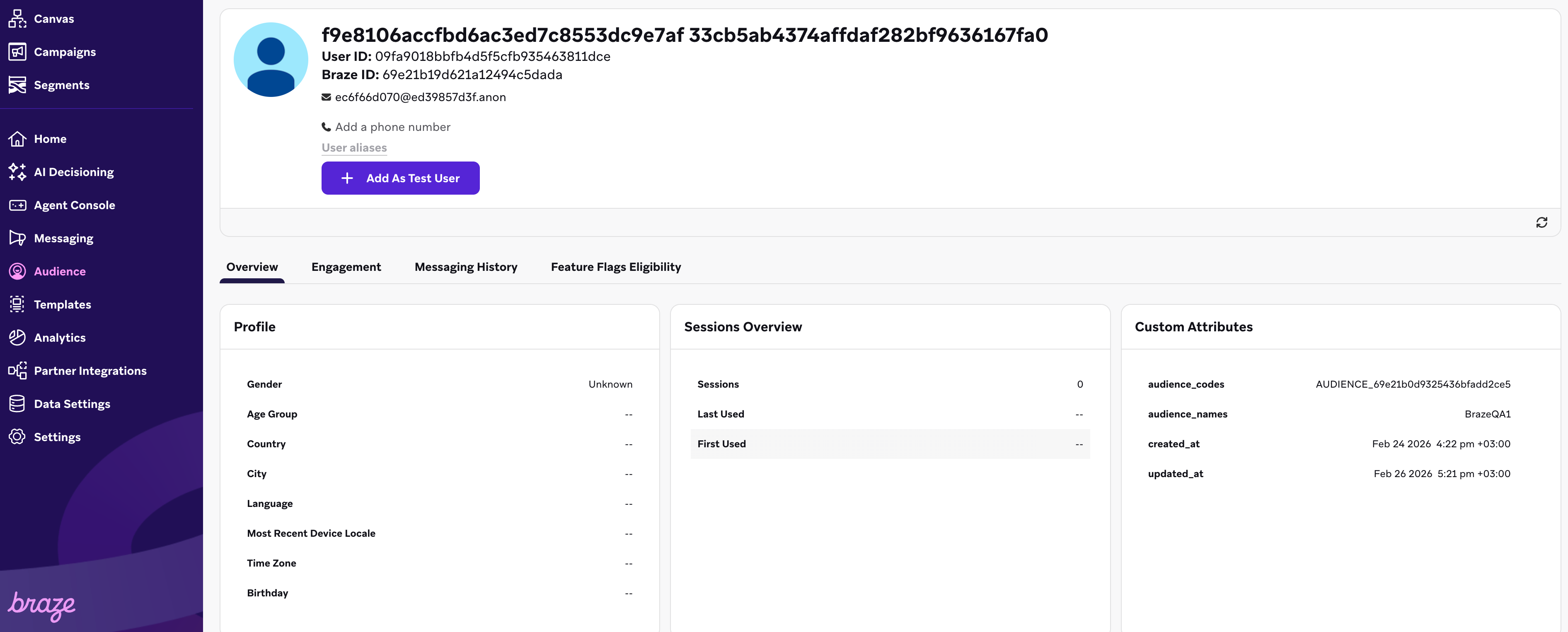Open the Messaging History tab

[x=466, y=267]
